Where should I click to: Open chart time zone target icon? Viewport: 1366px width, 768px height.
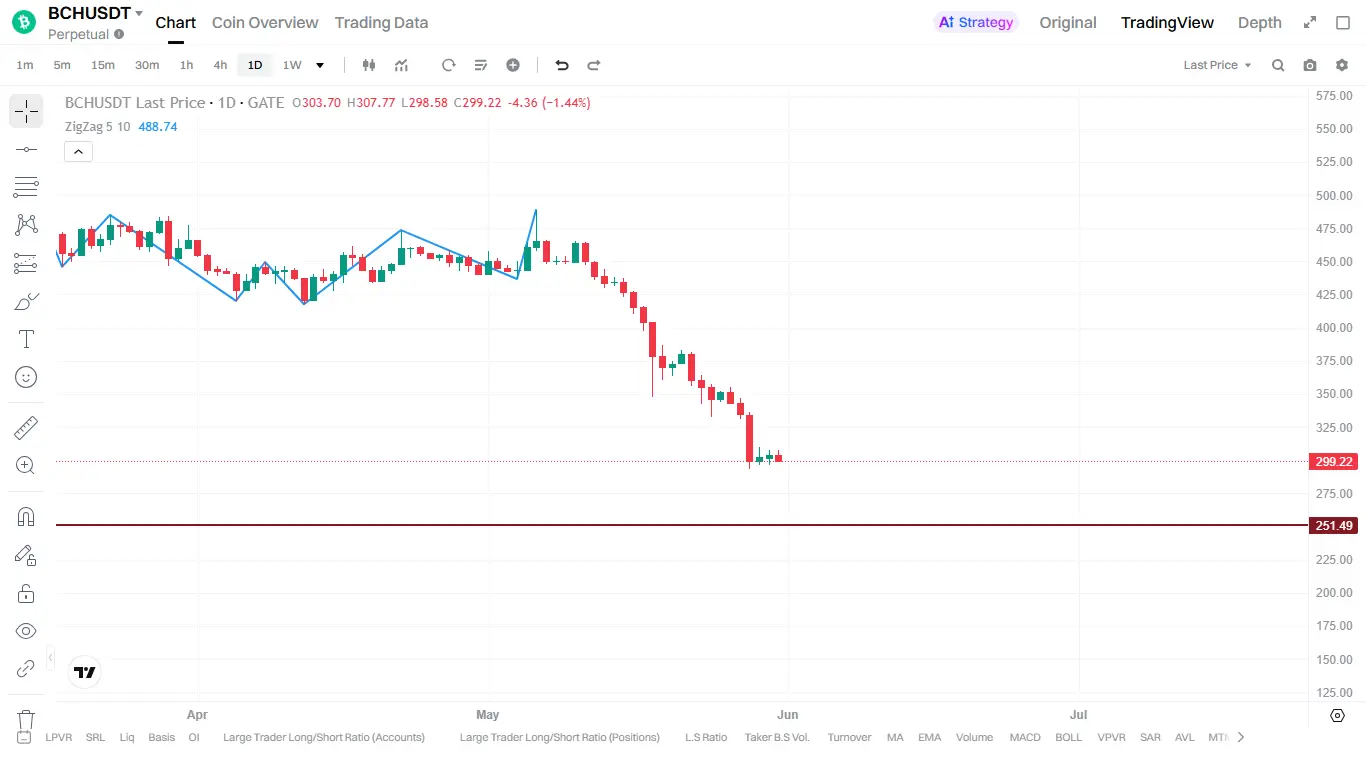click(1338, 715)
